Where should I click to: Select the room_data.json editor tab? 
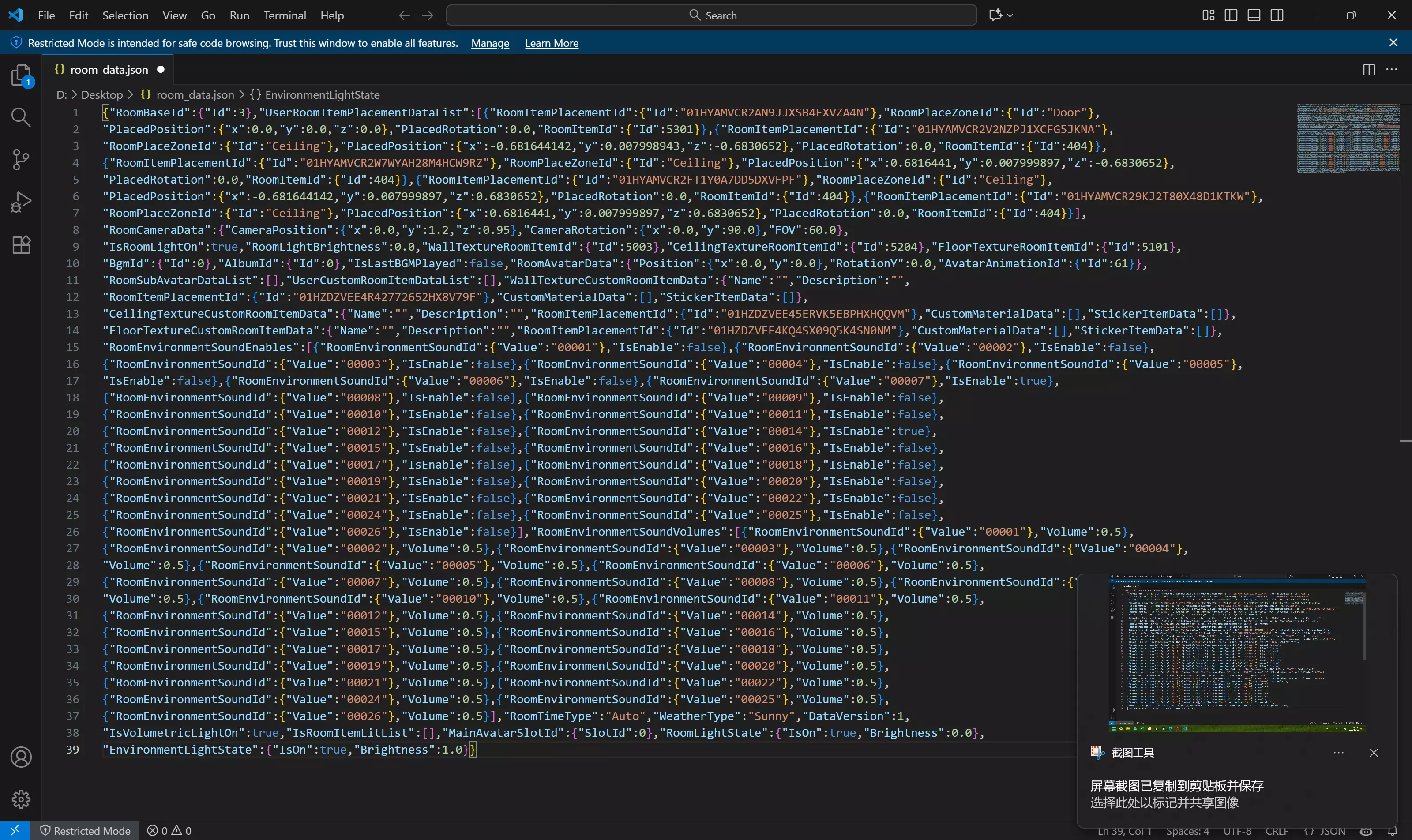coord(109,70)
